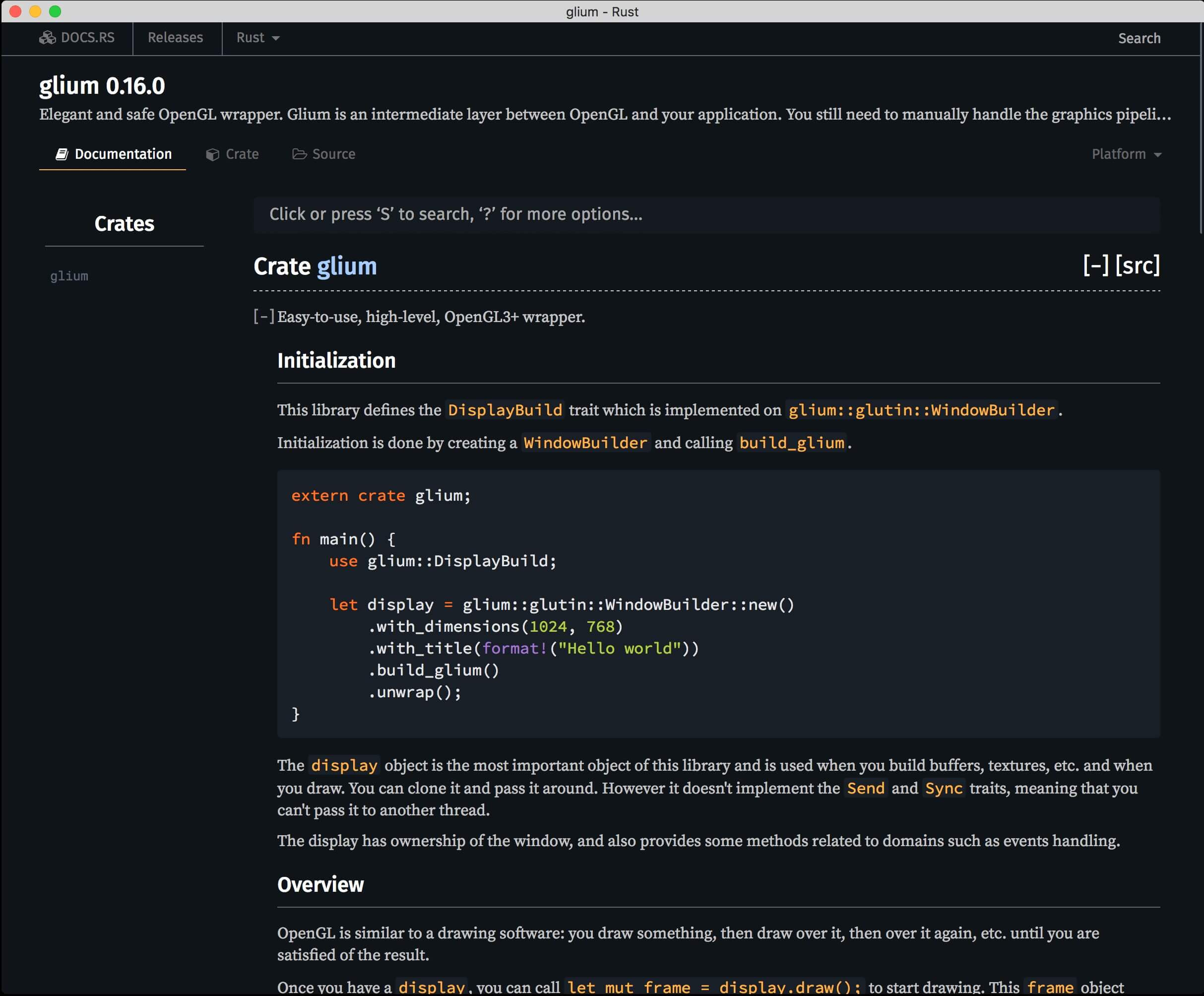Open the [src] source link
The image size is (1204, 996).
click(1138, 266)
